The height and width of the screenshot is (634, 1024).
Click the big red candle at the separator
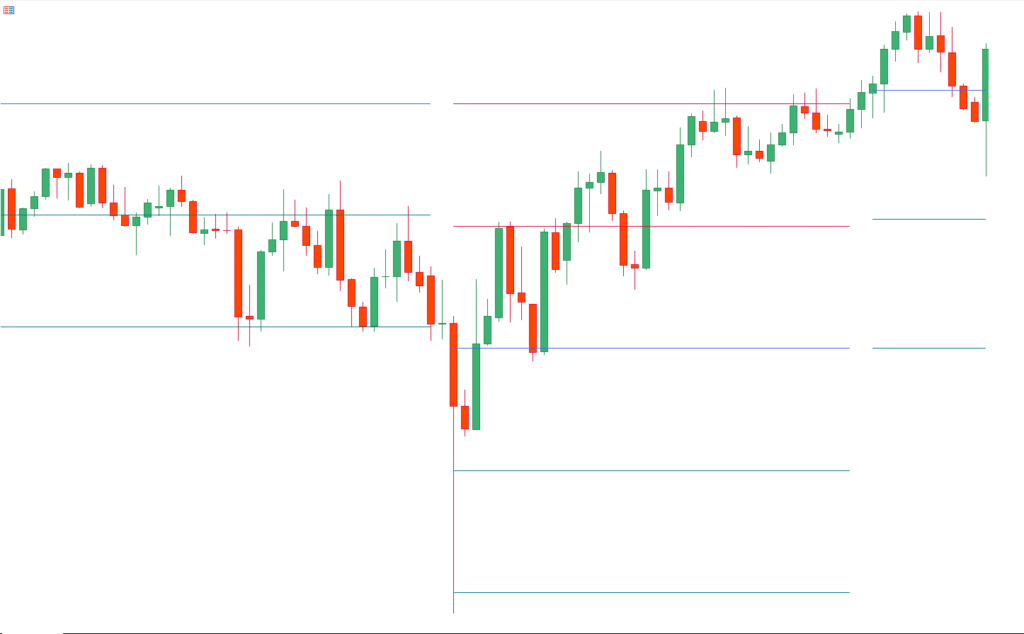(x=453, y=364)
